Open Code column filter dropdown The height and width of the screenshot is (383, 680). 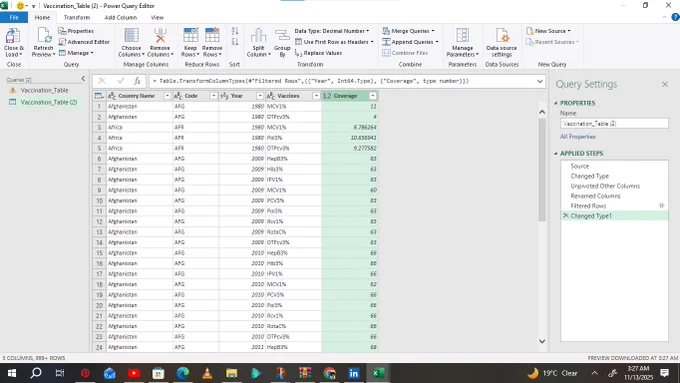(213, 96)
